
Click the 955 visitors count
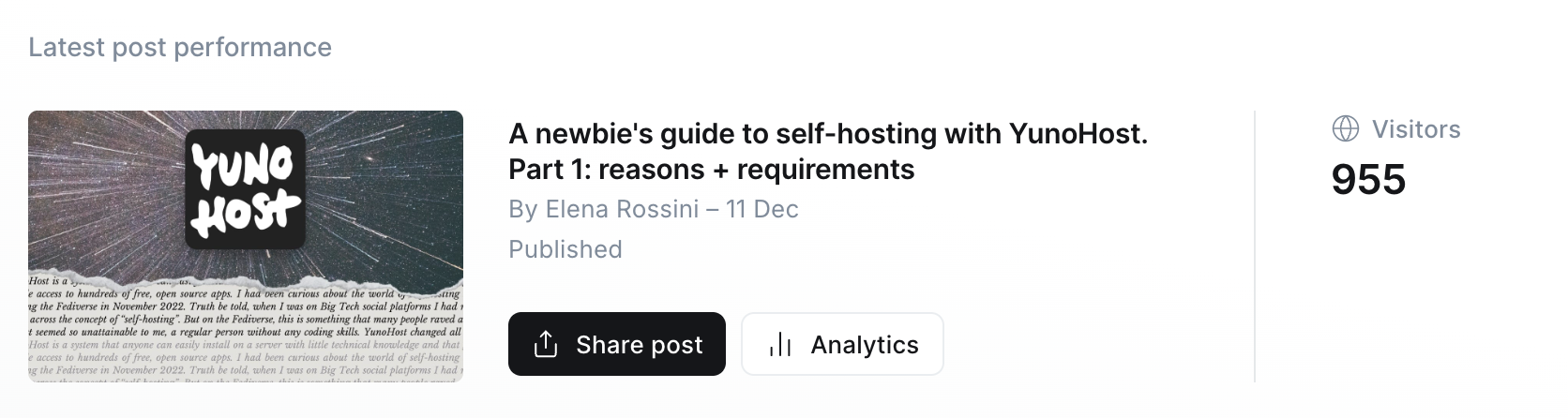pos(1368,179)
